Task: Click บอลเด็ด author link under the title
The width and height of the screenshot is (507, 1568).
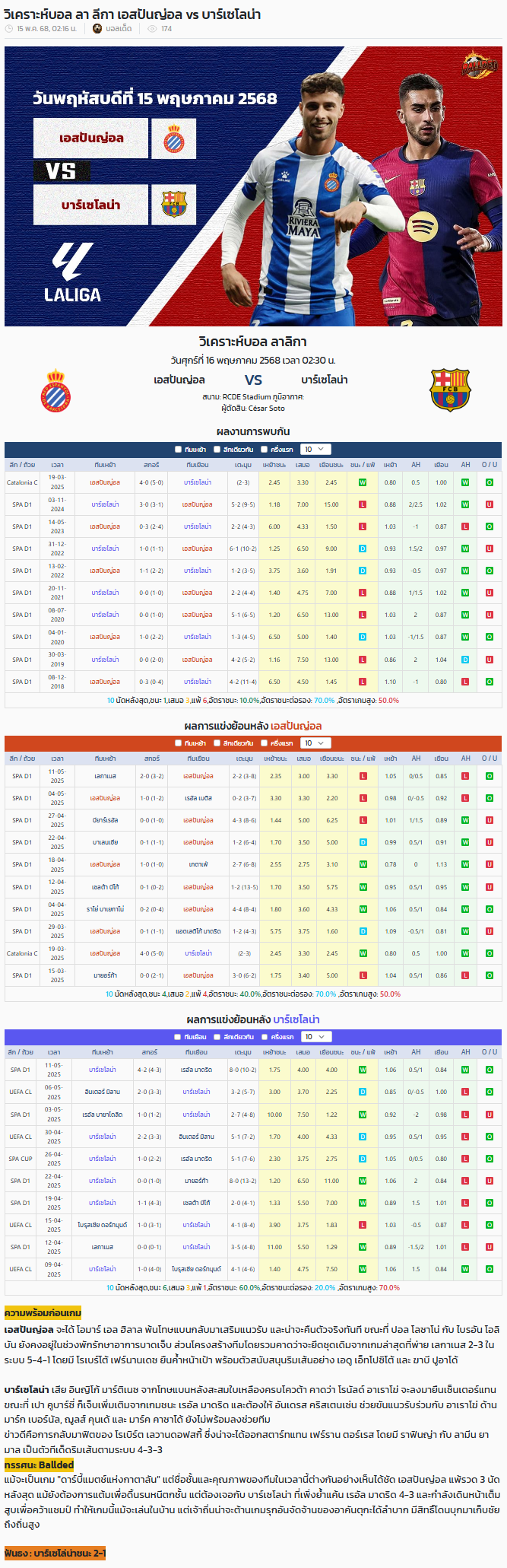Action: 119,29
